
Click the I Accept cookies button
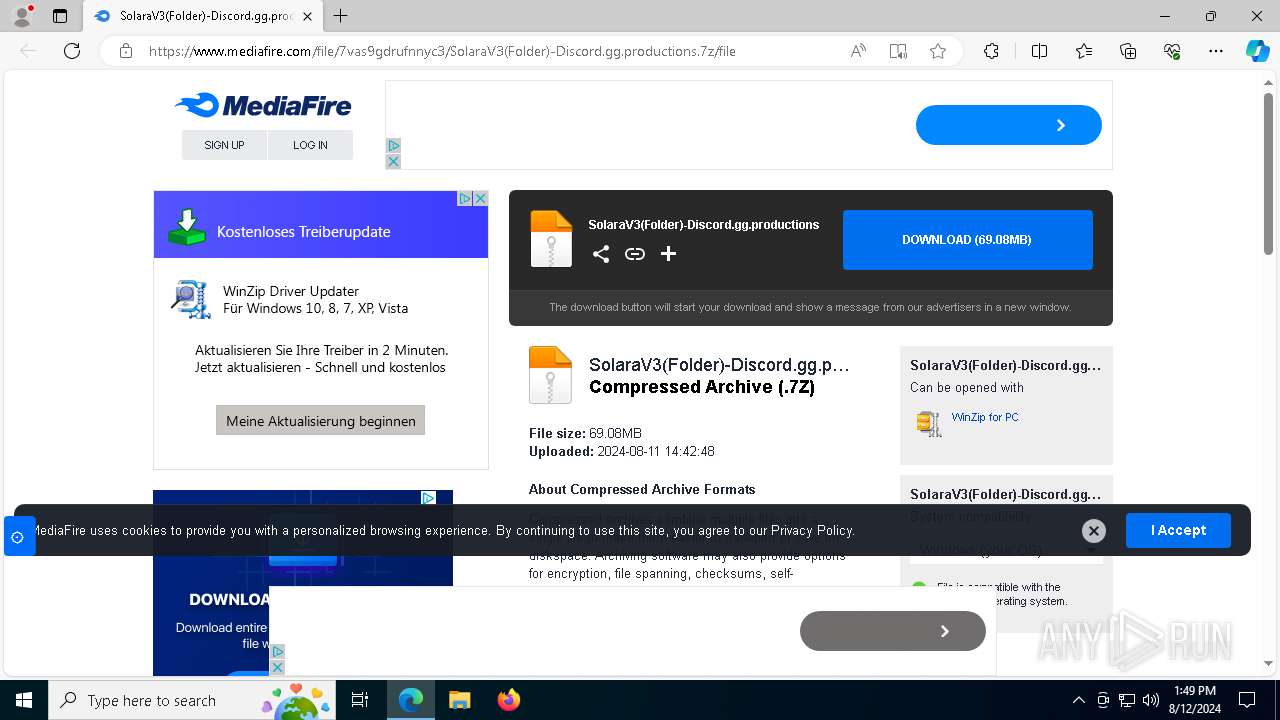pos(1178,530)
